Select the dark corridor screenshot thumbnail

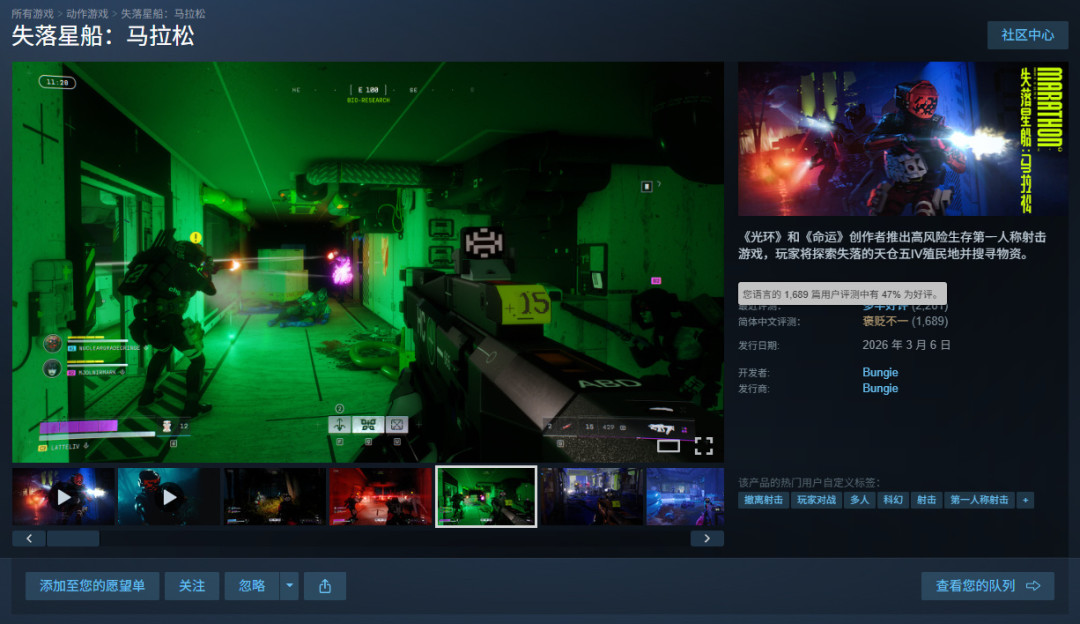[x=275, y=497]
